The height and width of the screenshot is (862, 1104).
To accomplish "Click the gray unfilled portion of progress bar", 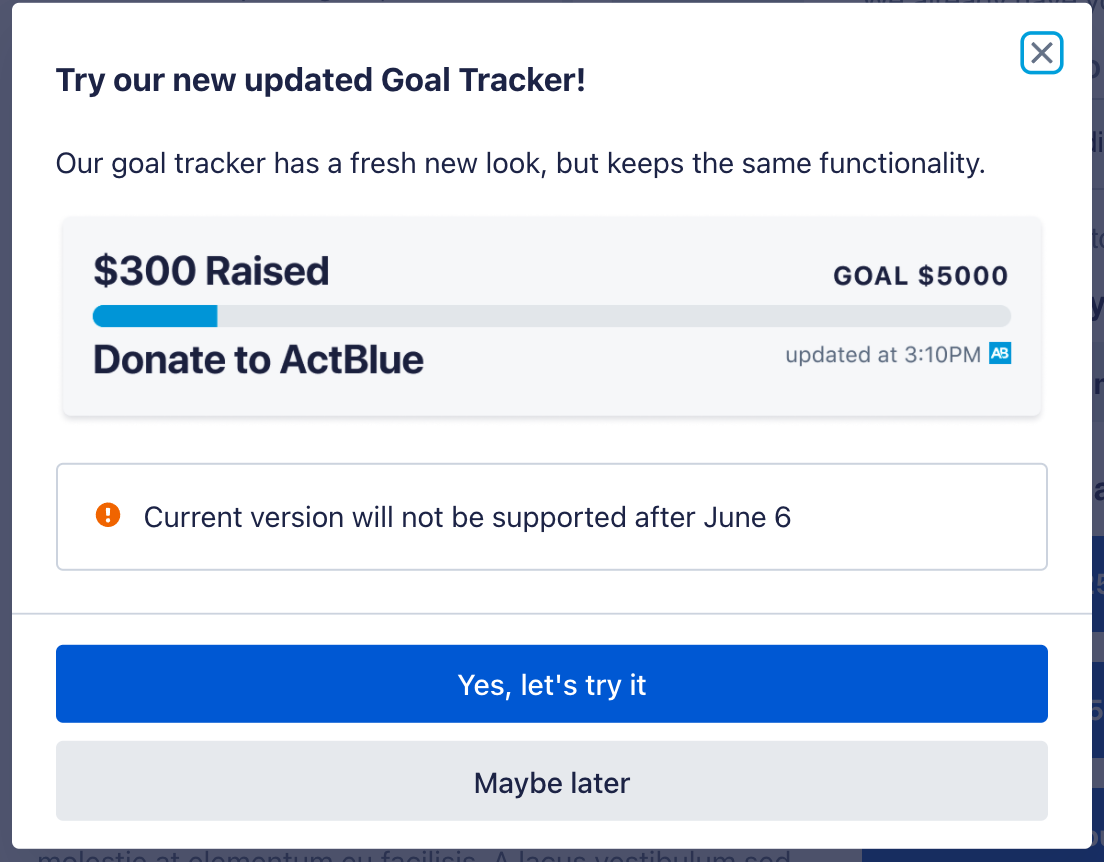I will click(x=614, y=316).
